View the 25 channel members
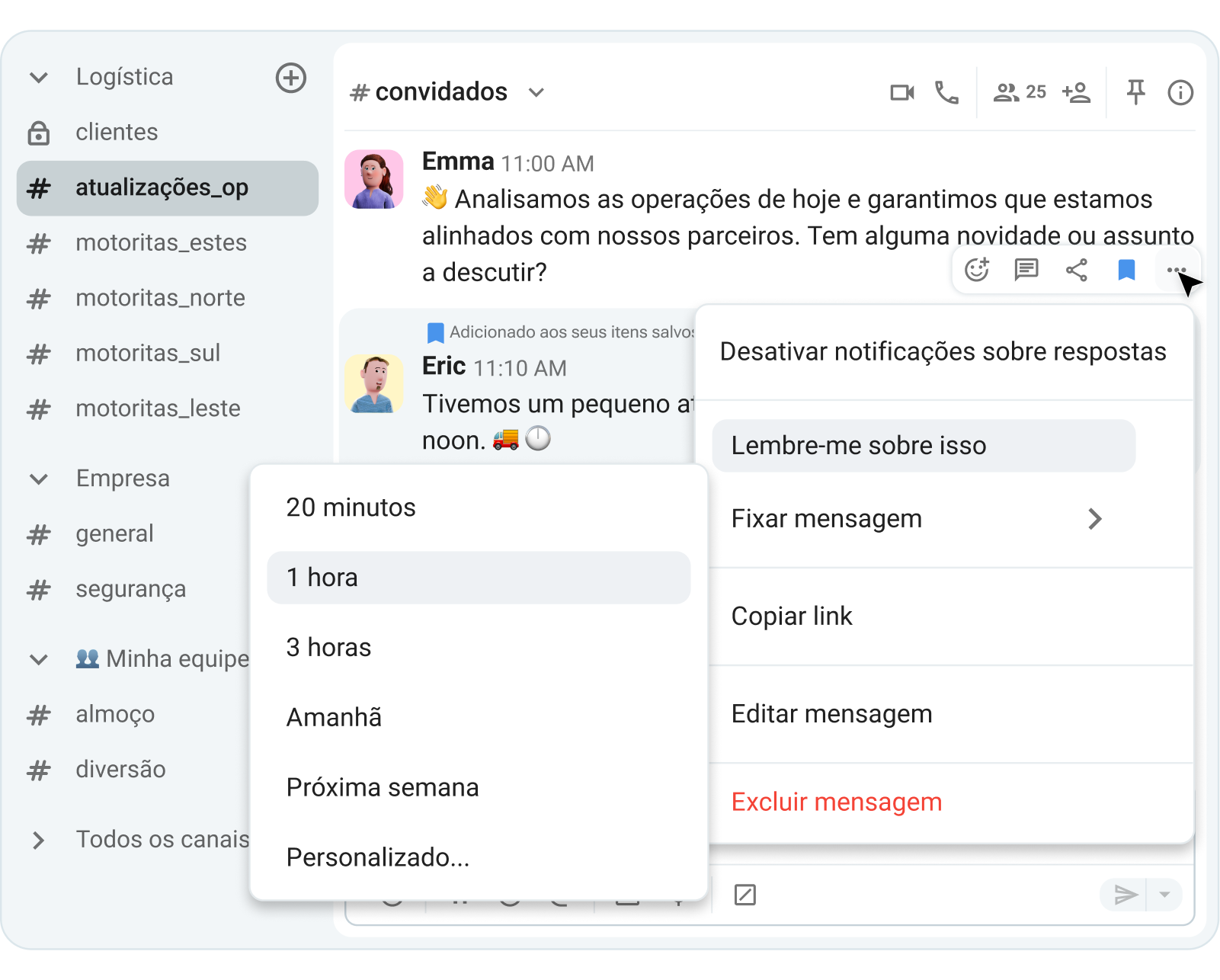The height and width of the screenshot is (980, 1220). pyautogui.click(x=1020, y=92)
